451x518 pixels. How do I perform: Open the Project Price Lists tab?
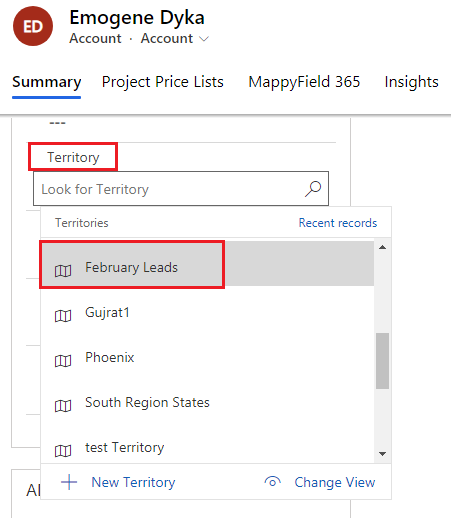(163, 82)
